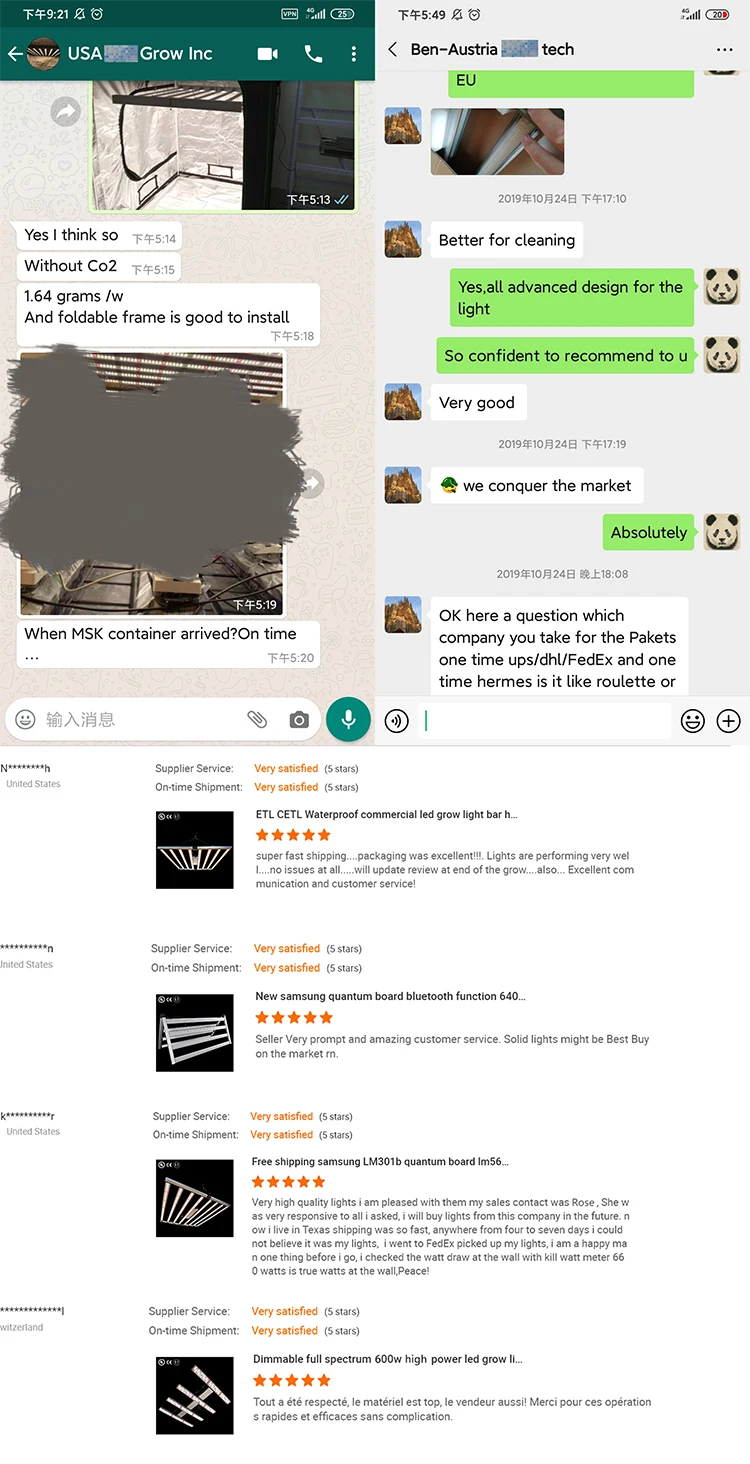Tap the WhatsApp message input field
This screenshot has width=750, height=1464.
[140, 719]
